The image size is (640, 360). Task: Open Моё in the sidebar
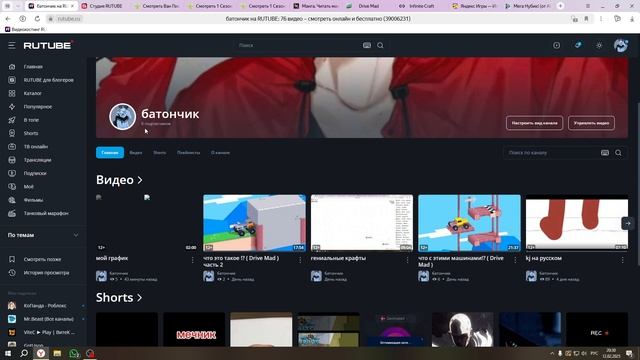[29, 187]
